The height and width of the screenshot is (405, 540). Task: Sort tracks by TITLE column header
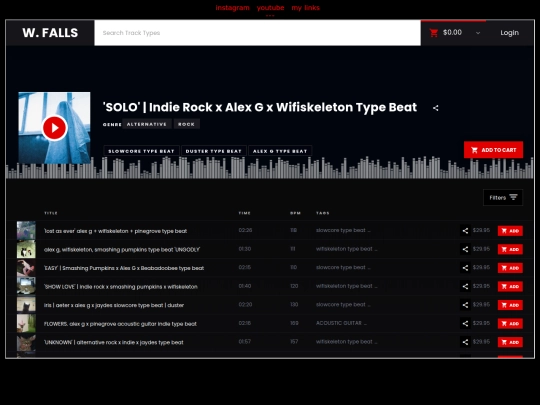coord(51,213)
